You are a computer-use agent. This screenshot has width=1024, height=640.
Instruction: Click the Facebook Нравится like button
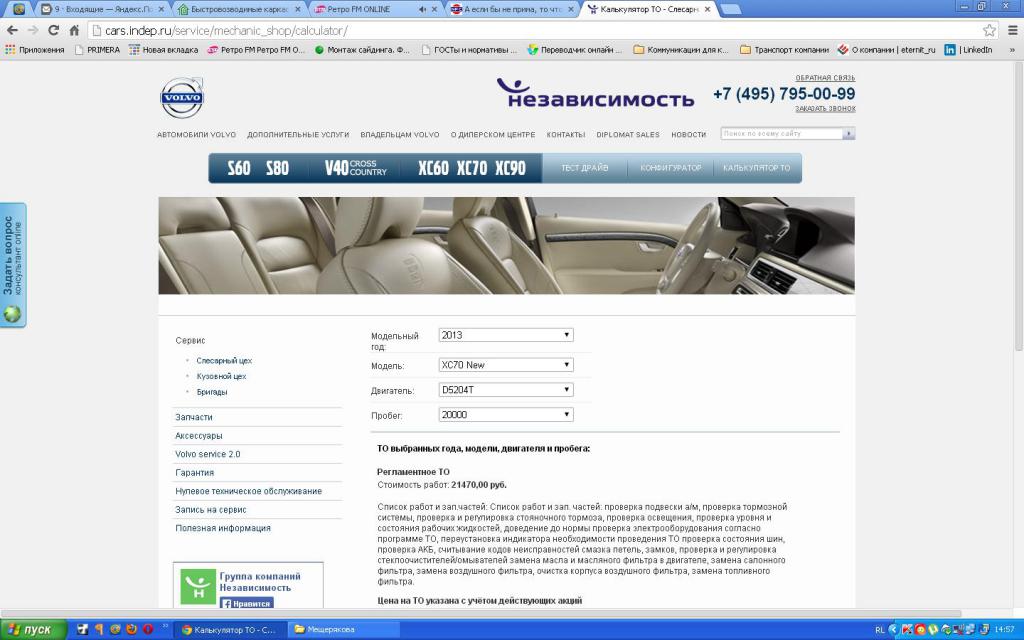pyautogui.click(x=247, y=603)
